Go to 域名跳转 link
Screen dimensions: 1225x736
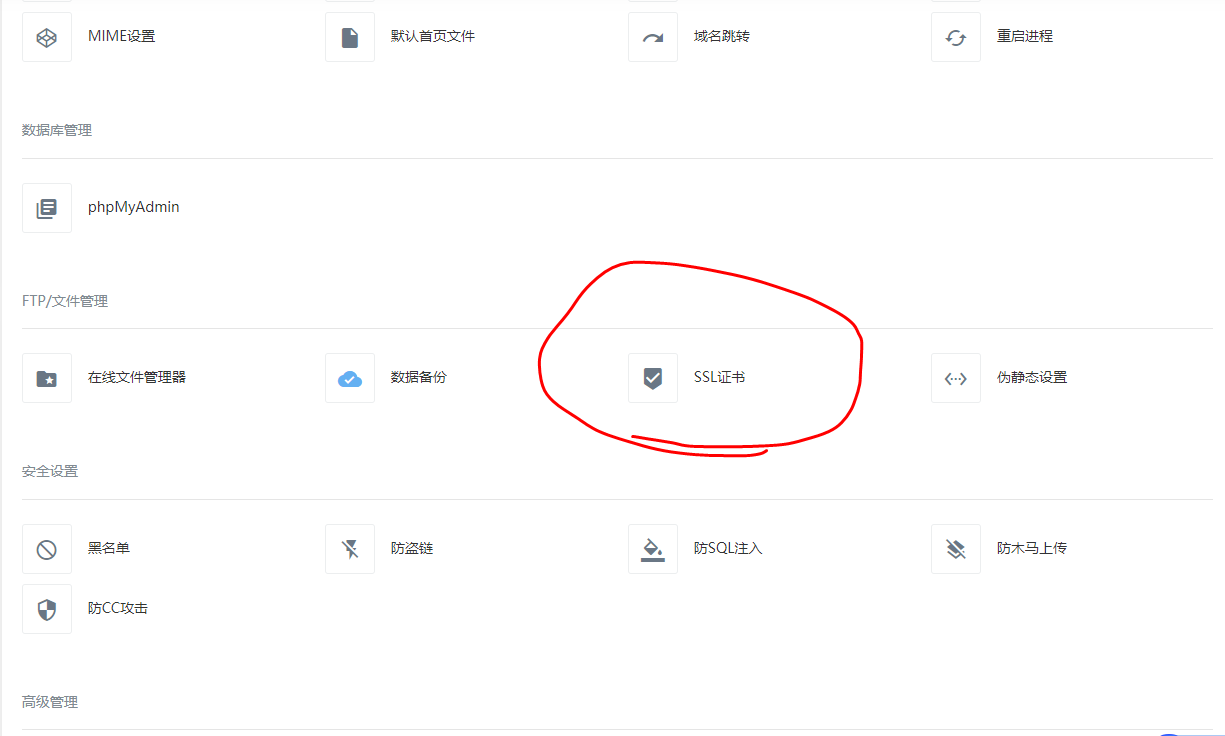722,36
